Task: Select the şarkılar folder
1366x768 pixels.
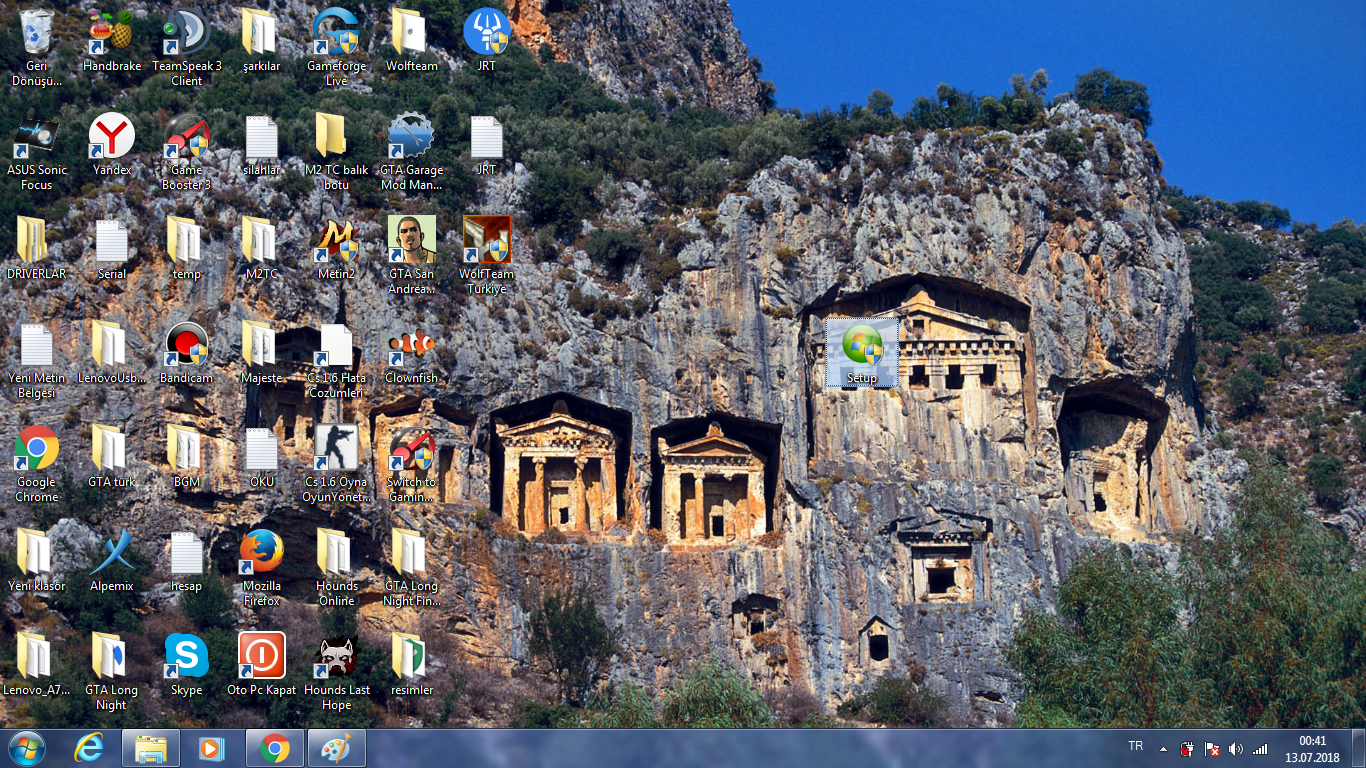Action: click(x=261, y=40)
